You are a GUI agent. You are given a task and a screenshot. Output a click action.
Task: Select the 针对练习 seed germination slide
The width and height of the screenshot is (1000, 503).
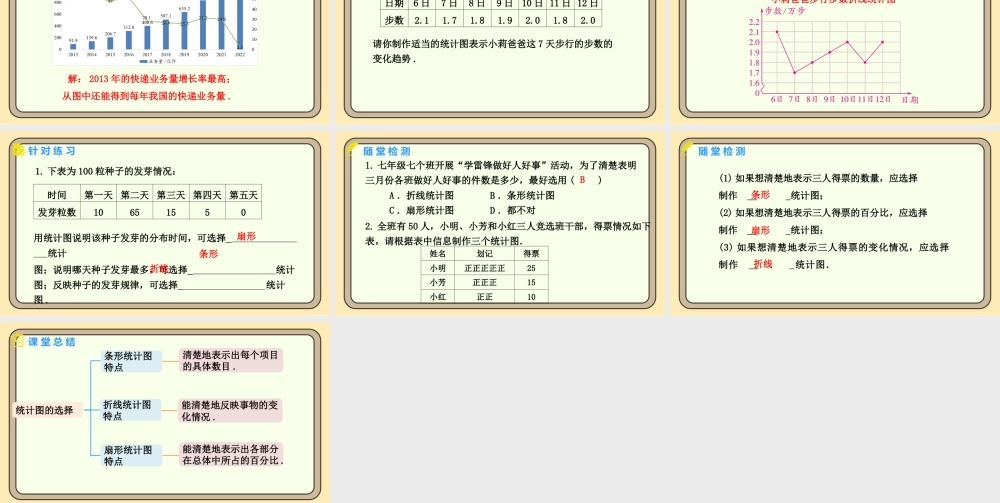[165, 223]
